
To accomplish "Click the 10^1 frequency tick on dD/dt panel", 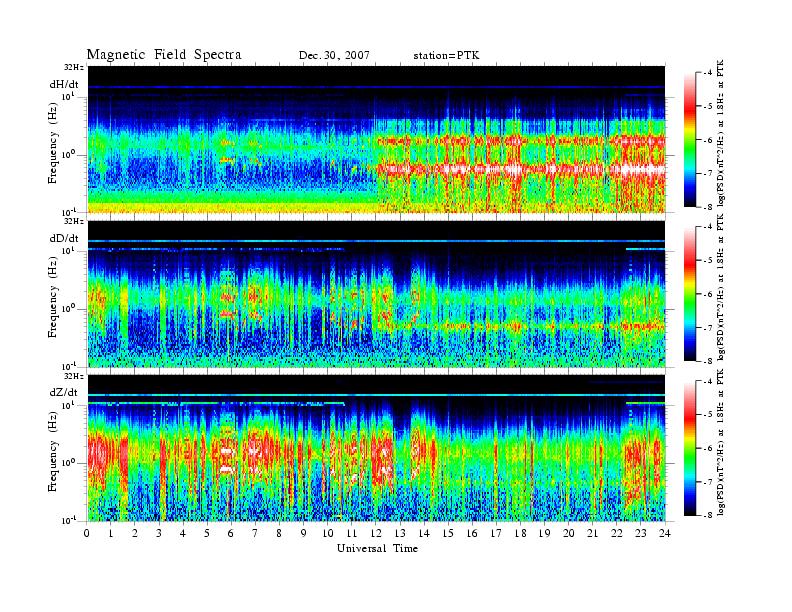I will click(x=68, y=250).
